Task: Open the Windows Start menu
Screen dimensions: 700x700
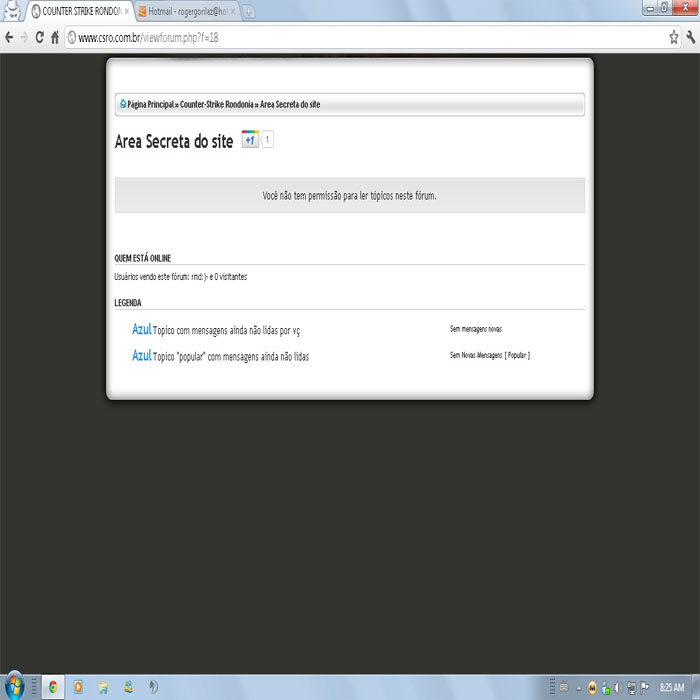Action: pos(13,686)
